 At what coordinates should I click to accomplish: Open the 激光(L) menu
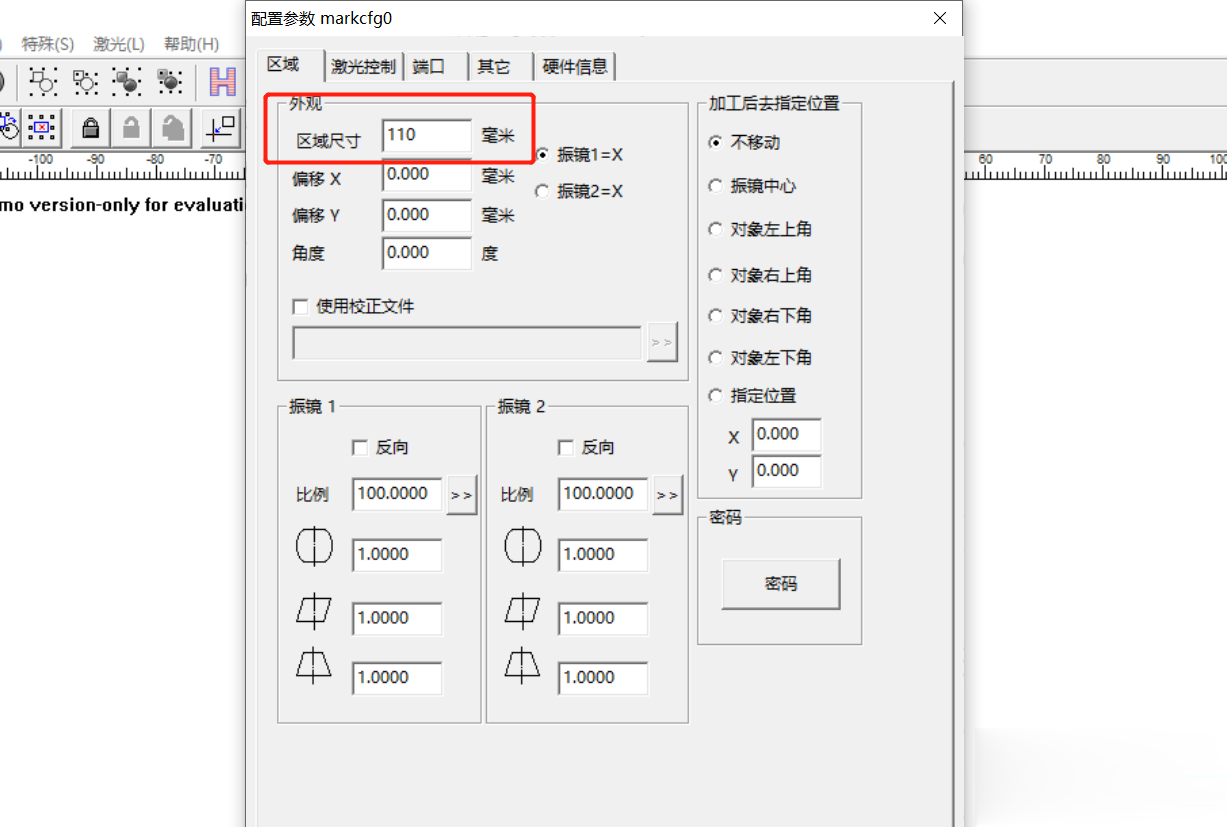(119, 44)
